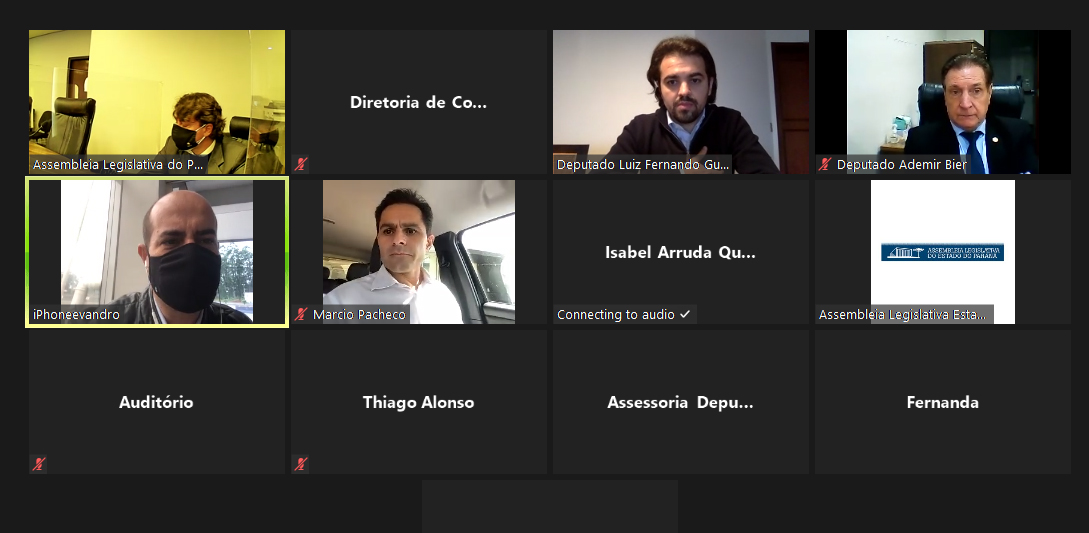Click the Fernanda participant tile
Screen dimensions: 1089x533
coord(942,402)
